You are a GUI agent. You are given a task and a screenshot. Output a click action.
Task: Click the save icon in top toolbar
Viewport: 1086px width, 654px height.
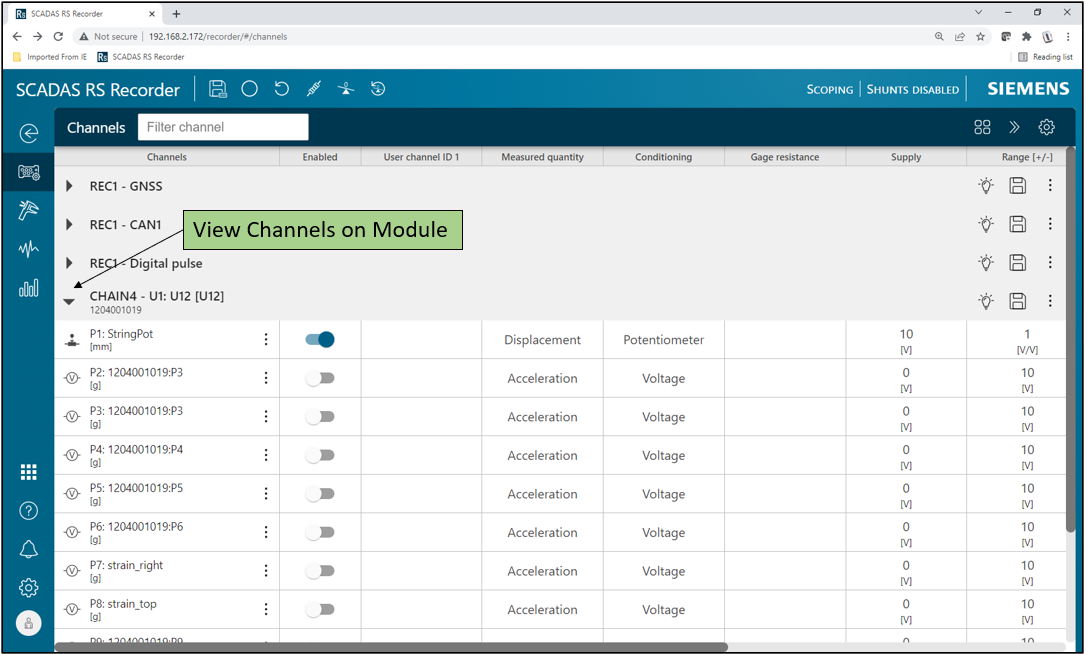point(218,89)
